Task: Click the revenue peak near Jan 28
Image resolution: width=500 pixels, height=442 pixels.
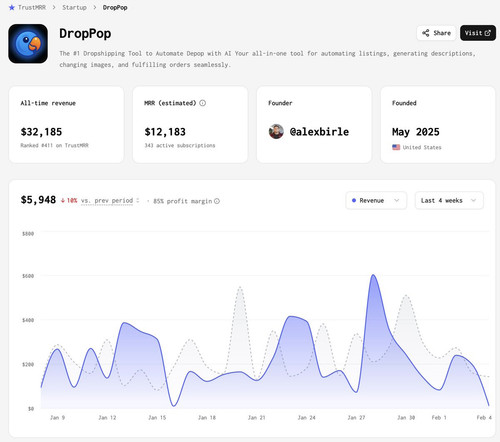Action: click(x=373, y=275)
